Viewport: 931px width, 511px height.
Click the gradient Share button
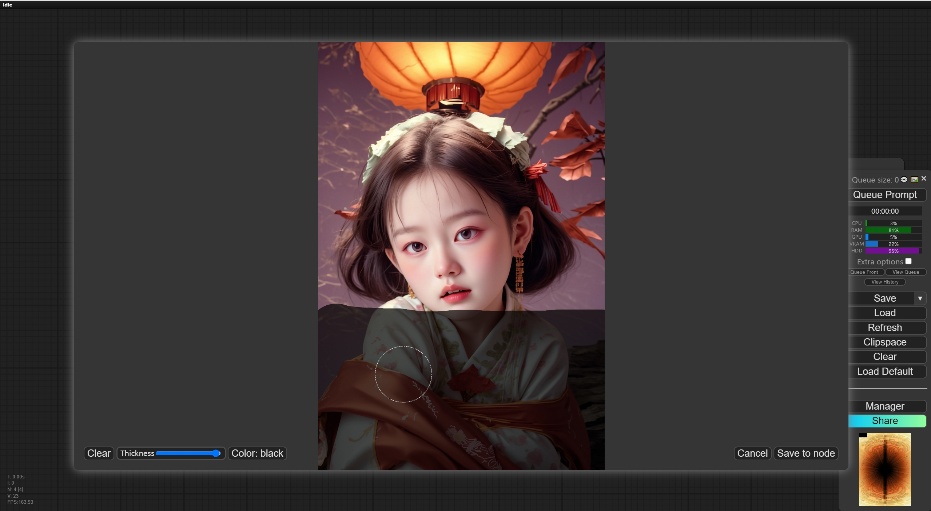[x=885, y=421]
